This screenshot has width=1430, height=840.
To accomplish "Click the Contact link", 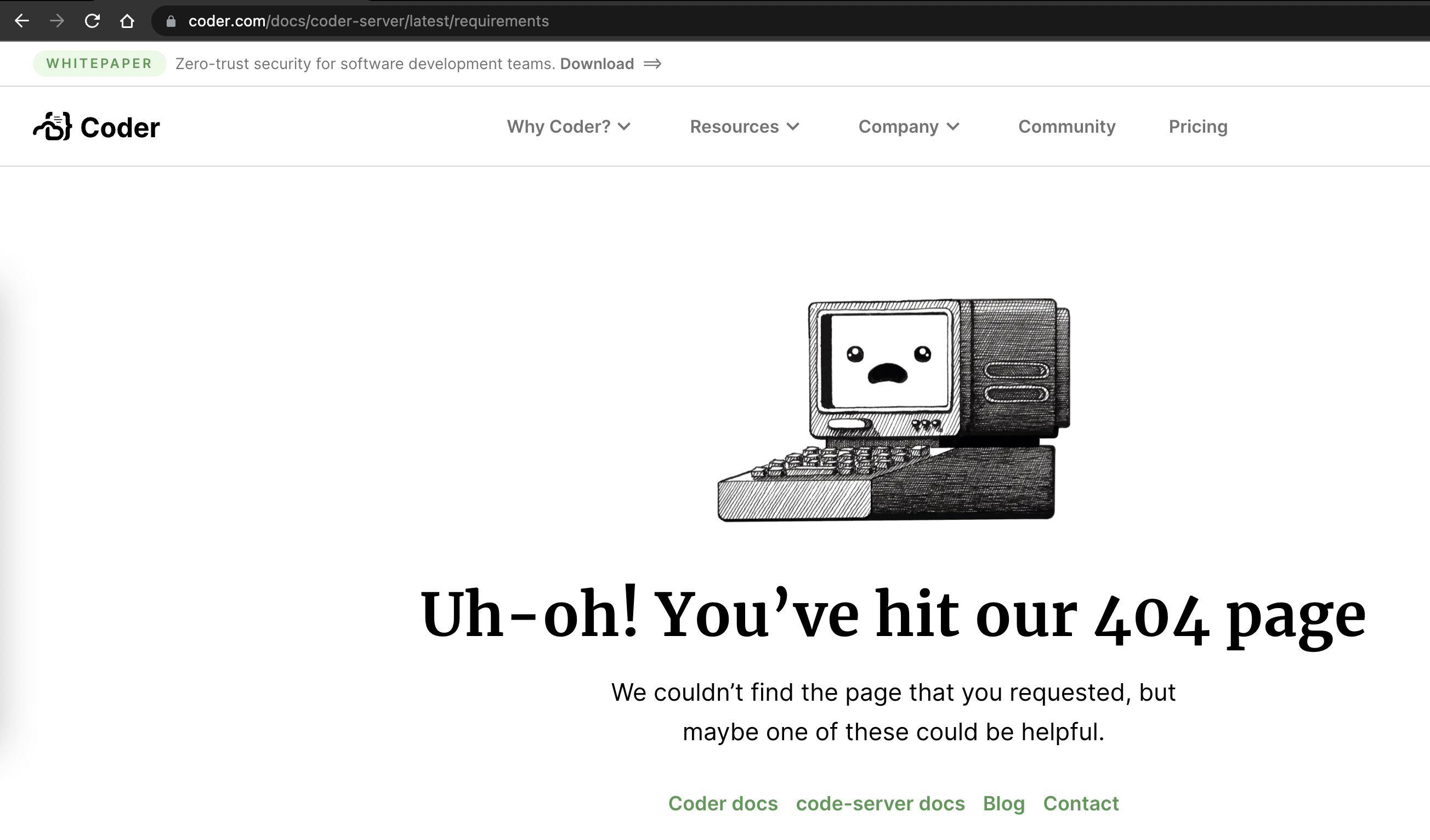I will [x=1080, y=803].
